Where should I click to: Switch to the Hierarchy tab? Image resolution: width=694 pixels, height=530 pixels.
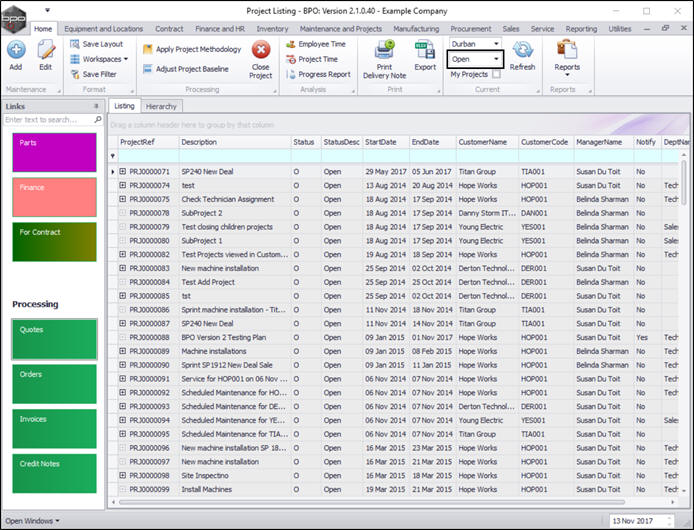pos(161,105)
